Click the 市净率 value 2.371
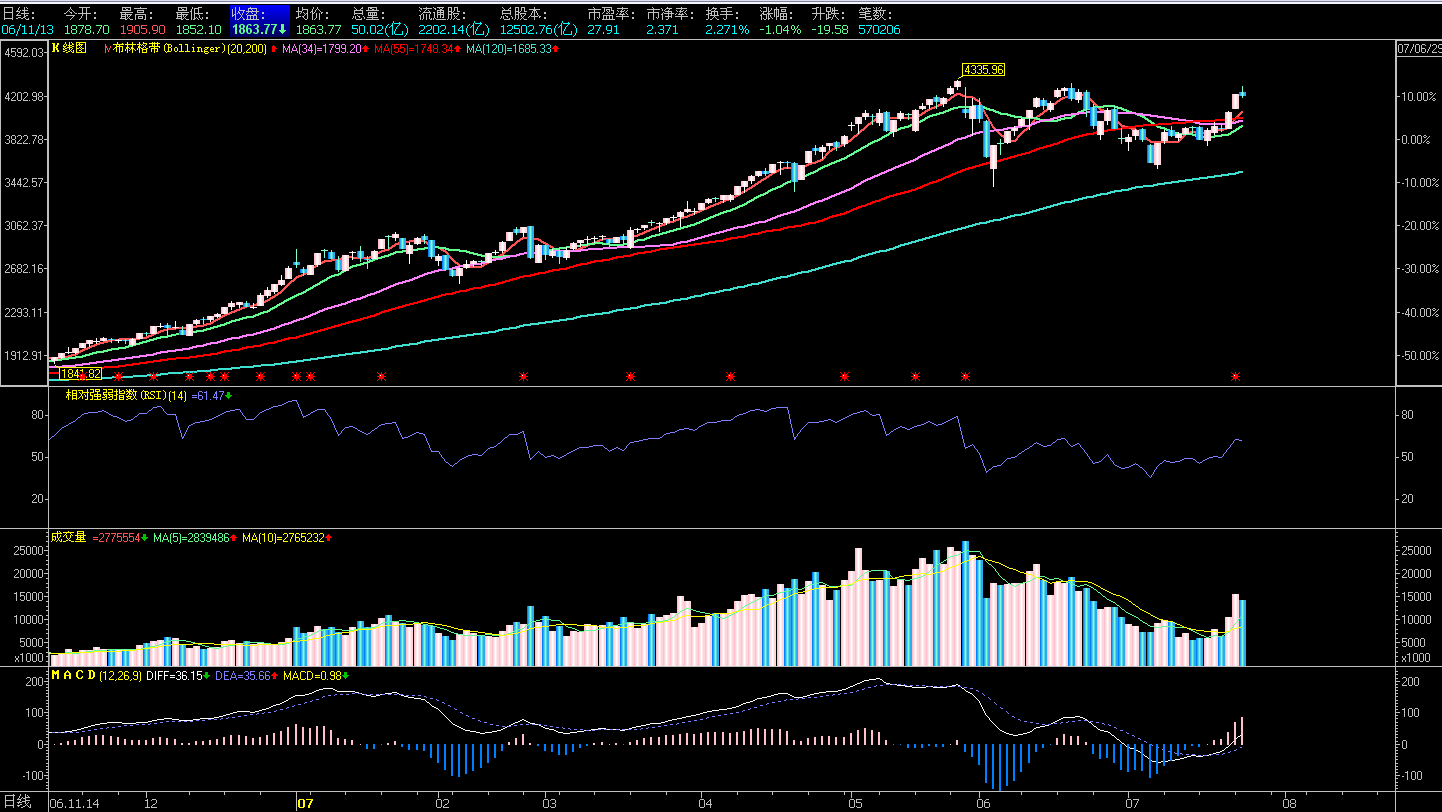This screenshot has width=1442, height=812. [x=662, y=30]
